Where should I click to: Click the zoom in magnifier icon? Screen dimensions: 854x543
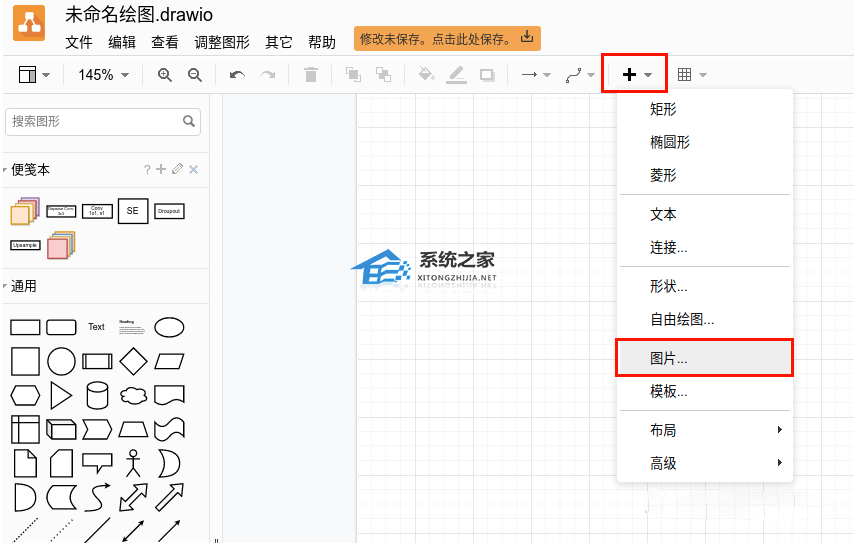(164, 75)
